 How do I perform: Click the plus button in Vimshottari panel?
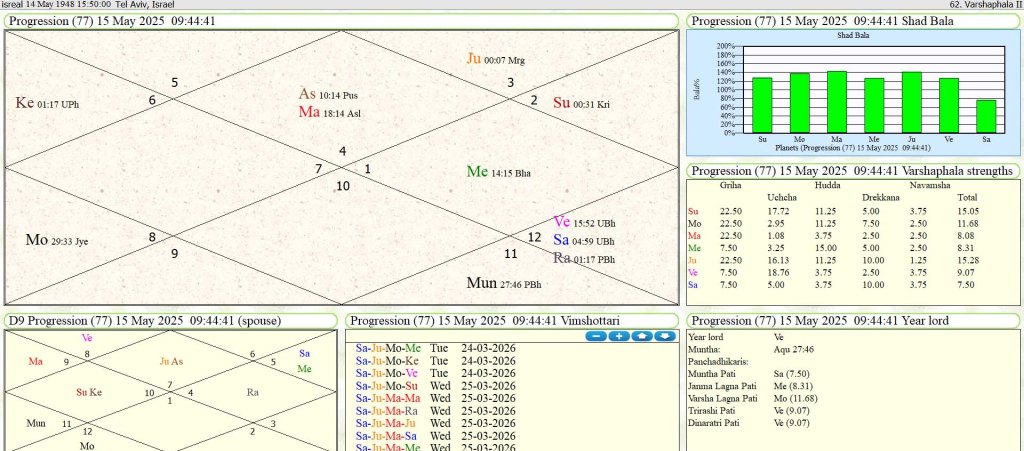click(x=618, y=336)
